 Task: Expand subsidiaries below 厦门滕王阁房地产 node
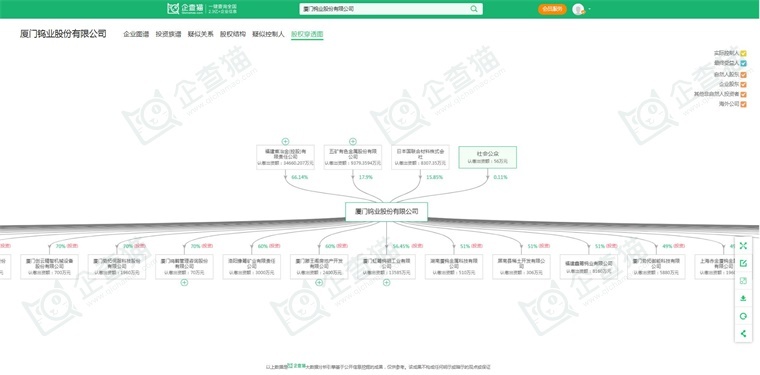[319, 282]
